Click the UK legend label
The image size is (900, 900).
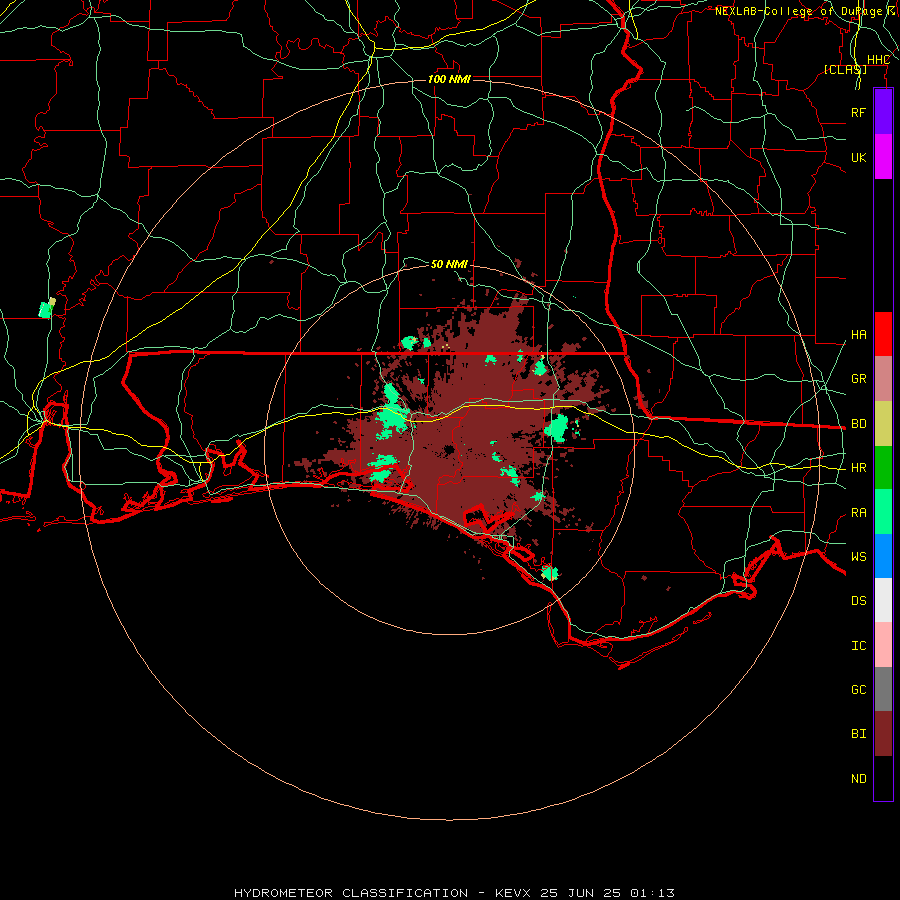[858, 158]
